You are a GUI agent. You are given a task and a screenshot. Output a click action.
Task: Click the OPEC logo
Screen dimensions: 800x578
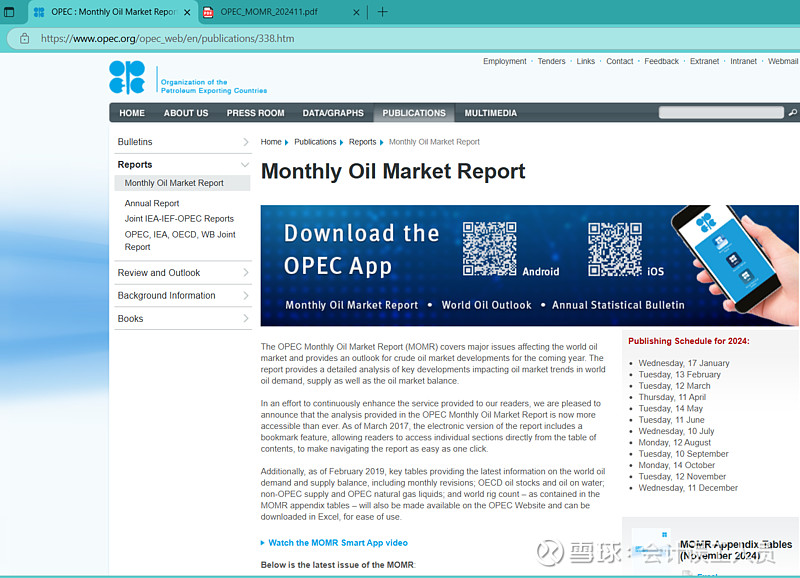pyautogui.click(x=127, y=78)
